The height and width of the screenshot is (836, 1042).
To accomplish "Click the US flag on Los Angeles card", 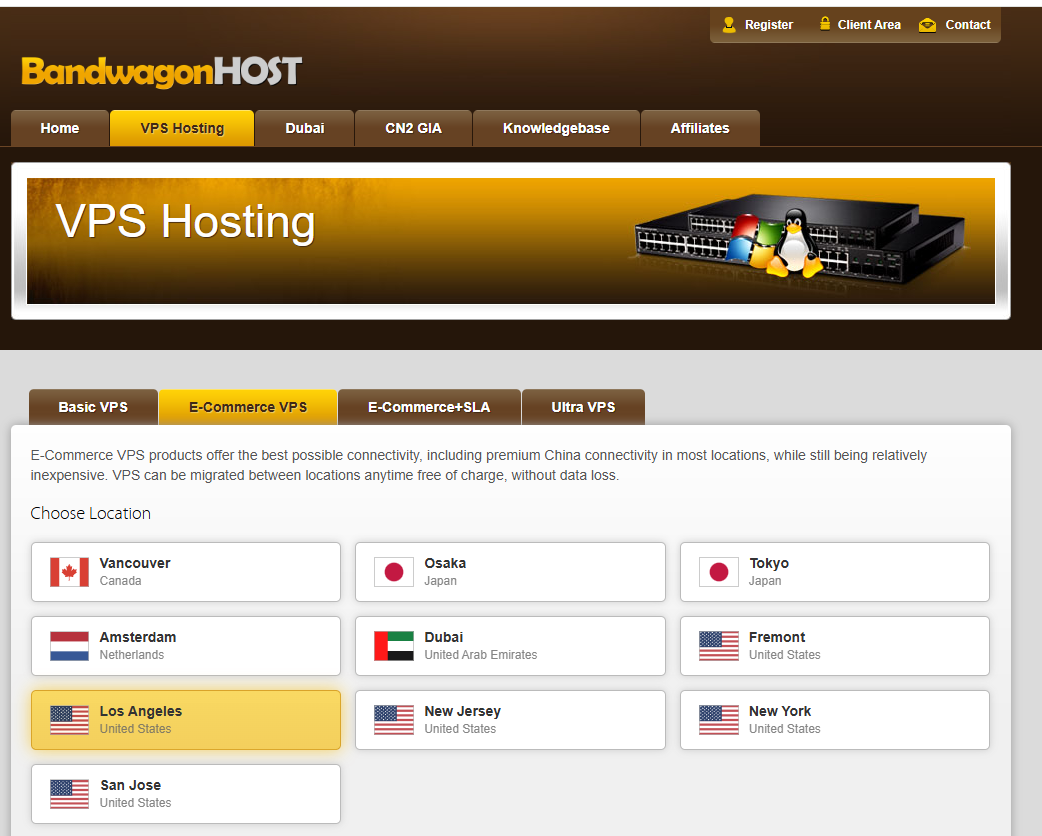I will [69, 720].
